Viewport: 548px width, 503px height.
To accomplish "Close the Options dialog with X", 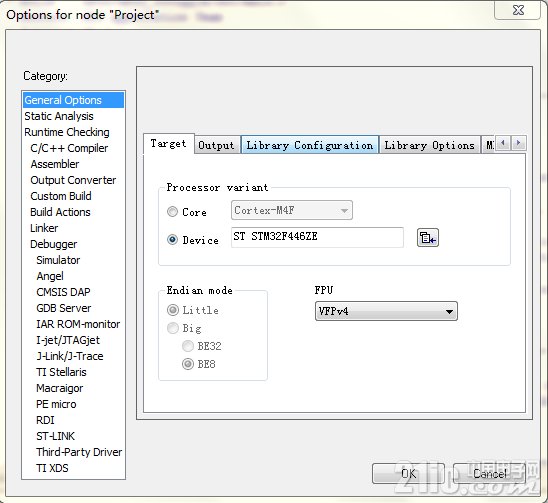I will (x=518, y=10).
